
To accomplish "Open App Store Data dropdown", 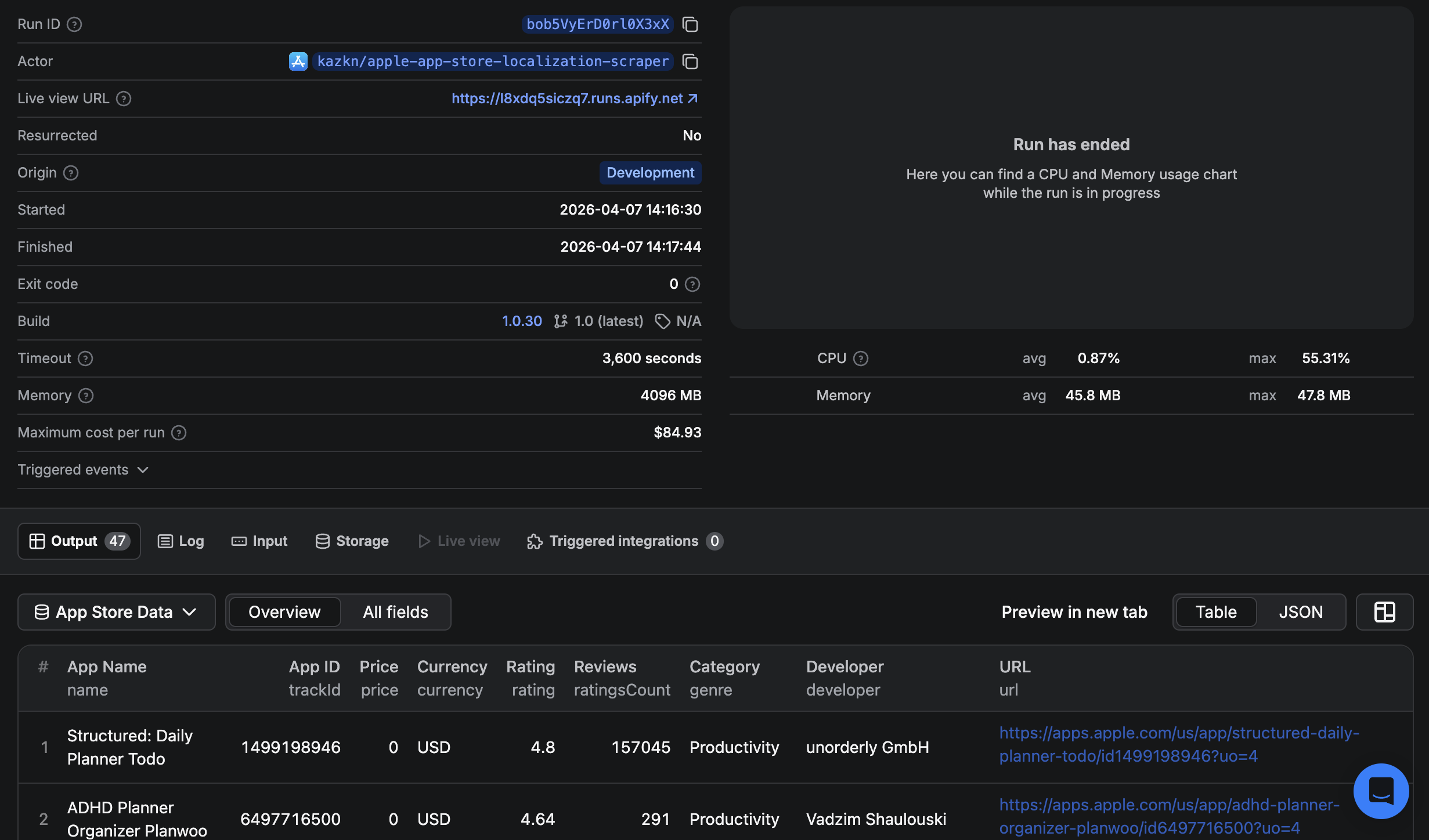I will 116,612.
